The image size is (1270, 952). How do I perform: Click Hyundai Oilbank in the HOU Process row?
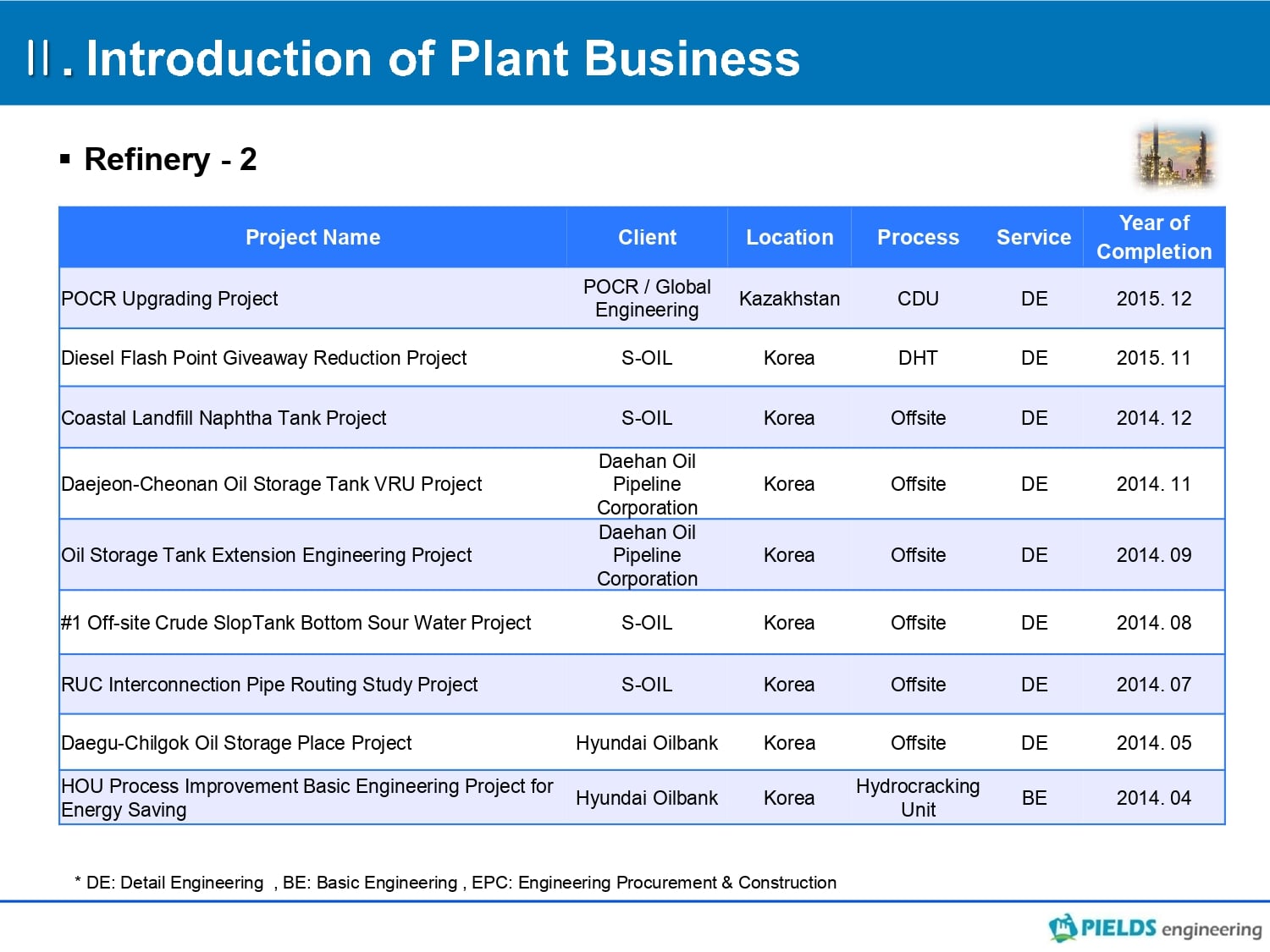point(647,798)
